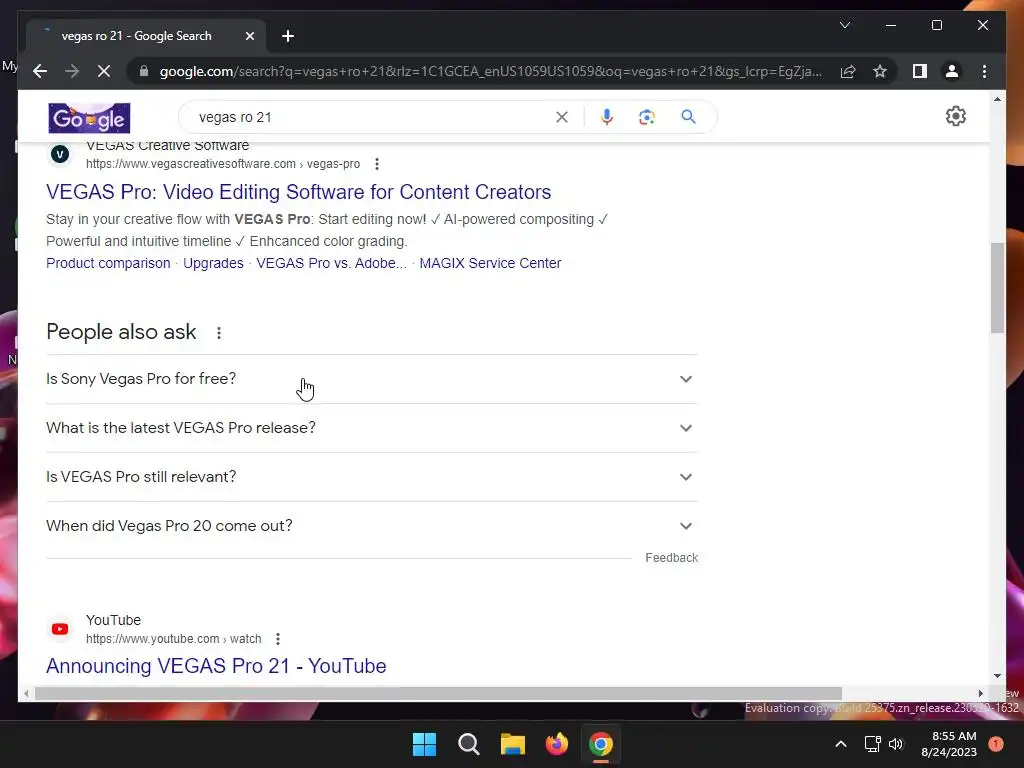Screen dimensions: 1024x768
Task: Click scrollbar up arrow
Action: pyautogui.click(x=997, y=99)
